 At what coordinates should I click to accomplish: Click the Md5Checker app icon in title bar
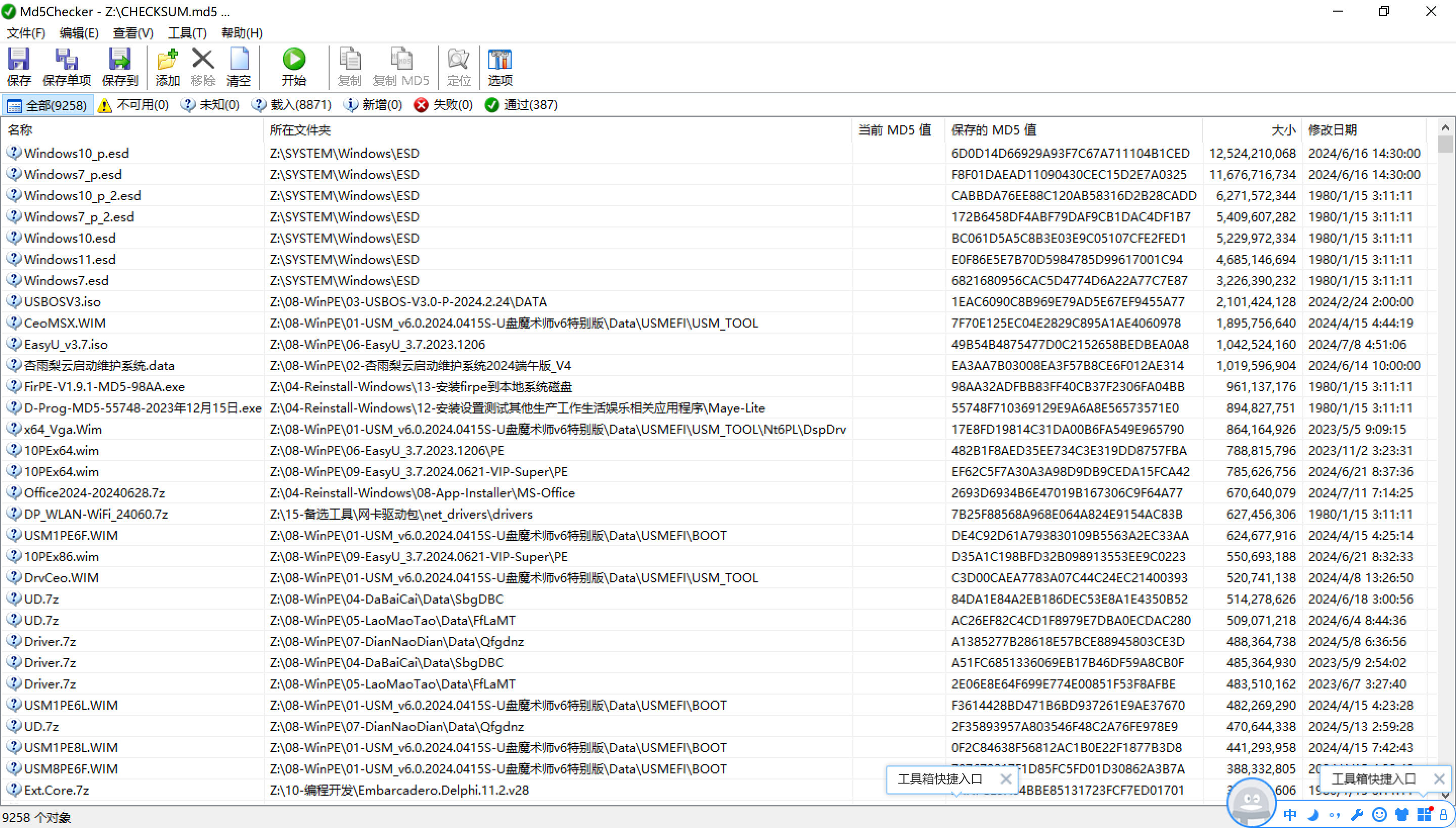coord(9,11)
